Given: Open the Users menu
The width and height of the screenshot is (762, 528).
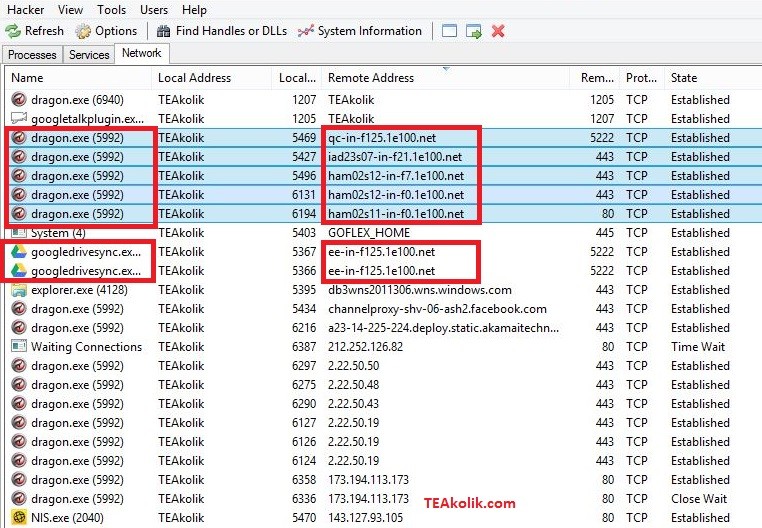Looking at the screenshot, I should [x=154, y=9].
